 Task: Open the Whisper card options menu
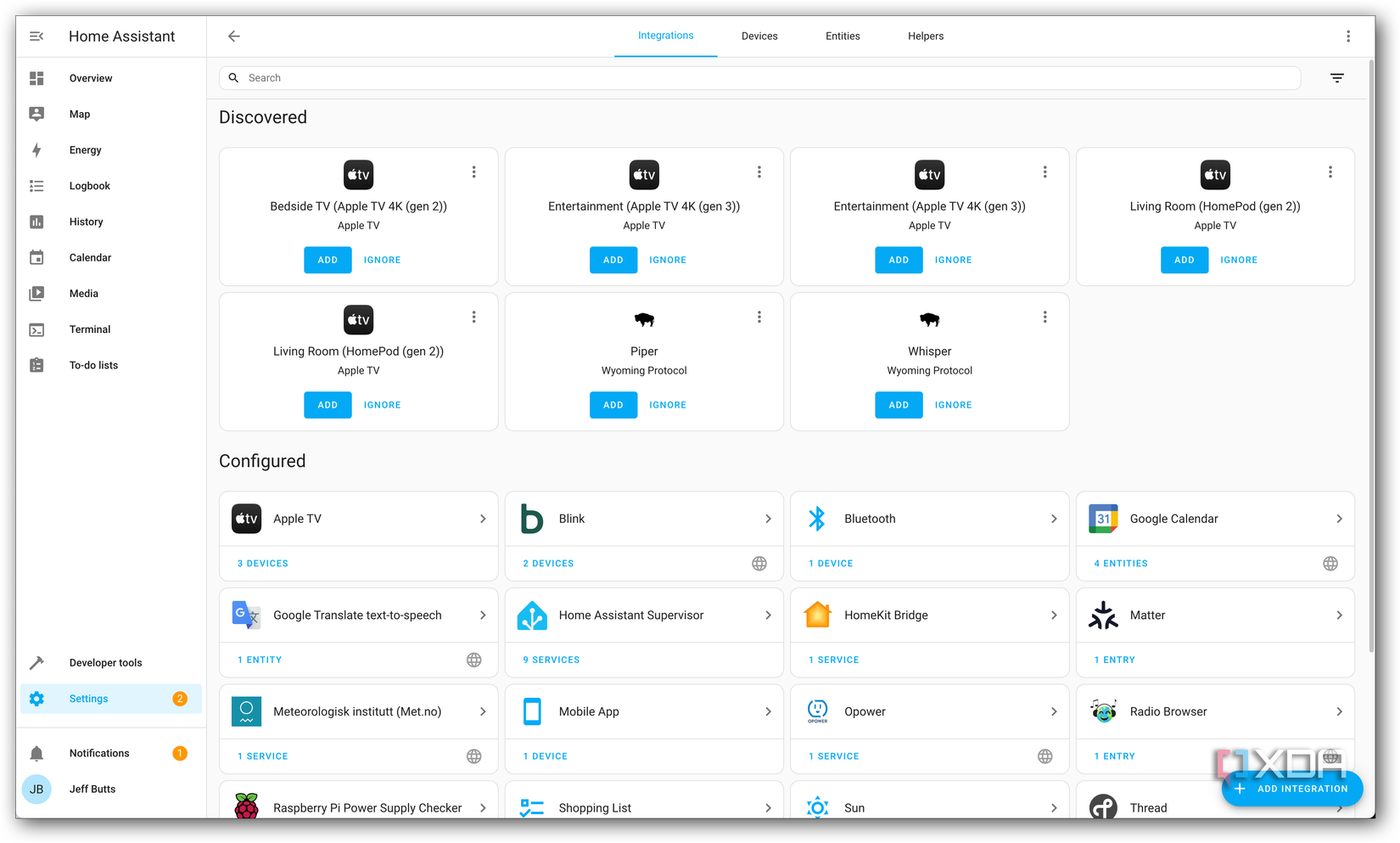1044,318
